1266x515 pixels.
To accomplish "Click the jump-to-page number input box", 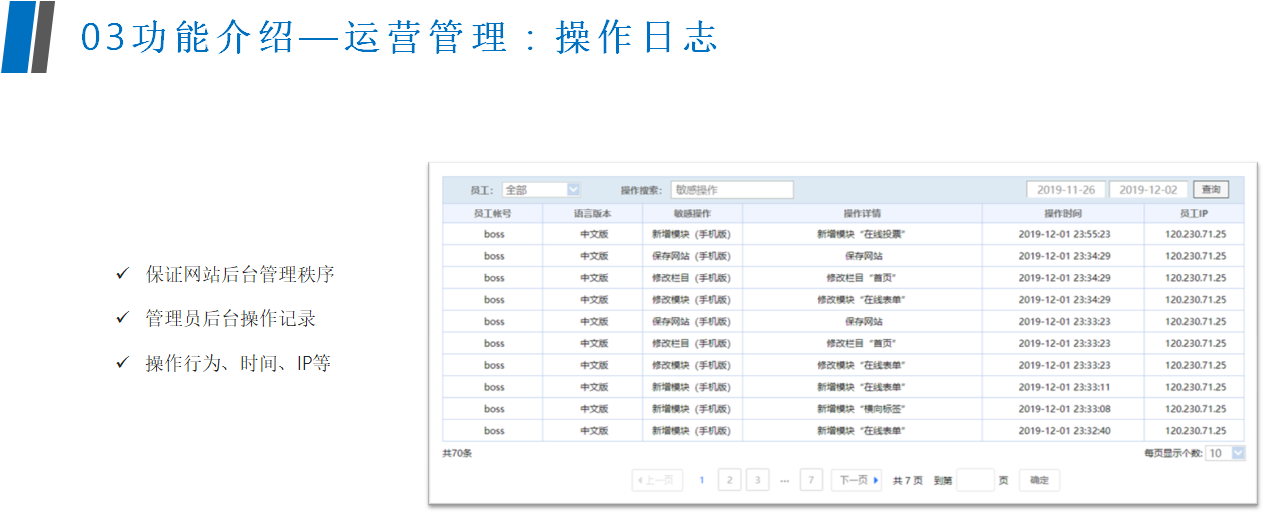I will pyautogui.click(x=975, y=480).
